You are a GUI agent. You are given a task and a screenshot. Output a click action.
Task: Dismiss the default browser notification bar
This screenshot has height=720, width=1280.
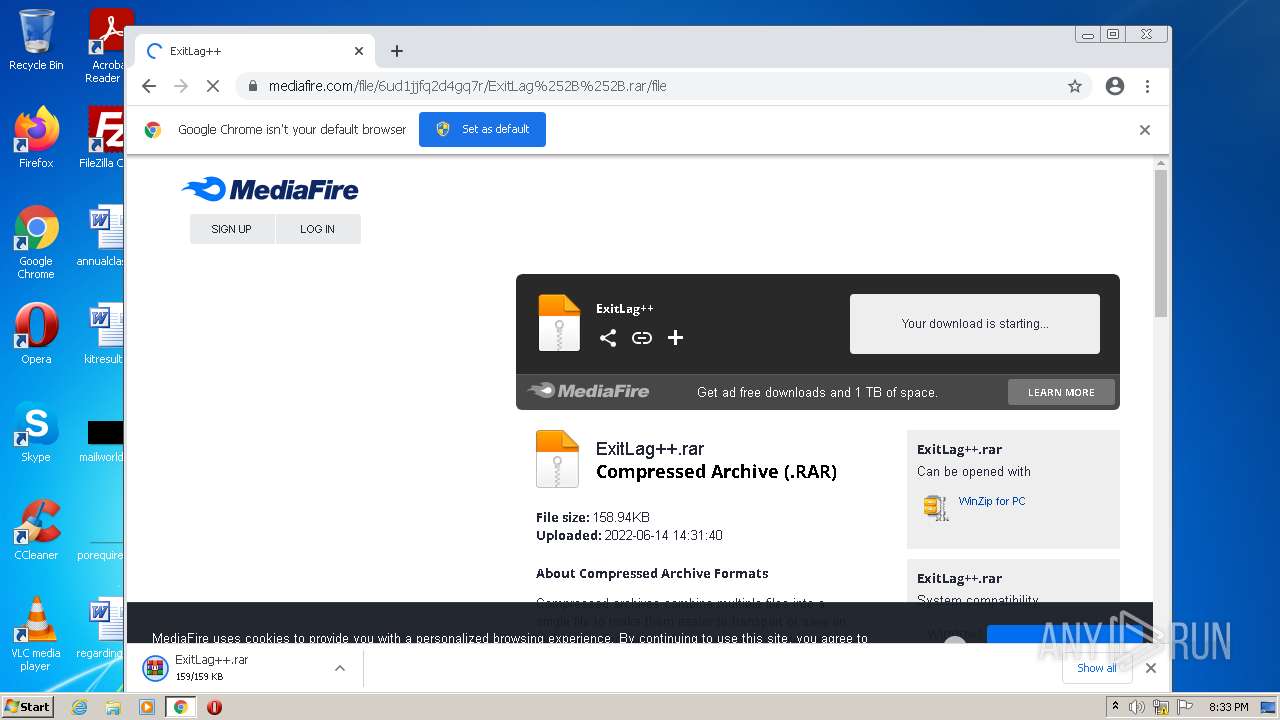(1145, 130)
